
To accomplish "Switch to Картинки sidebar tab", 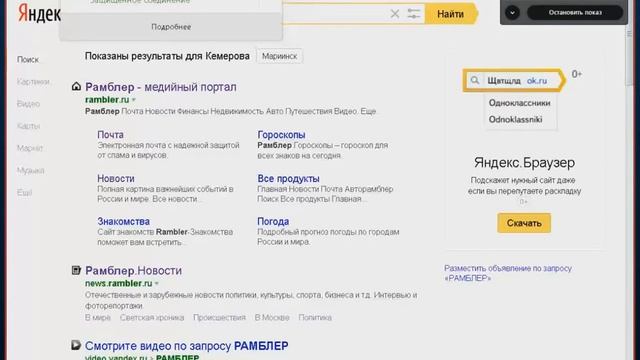I will 33,82.
